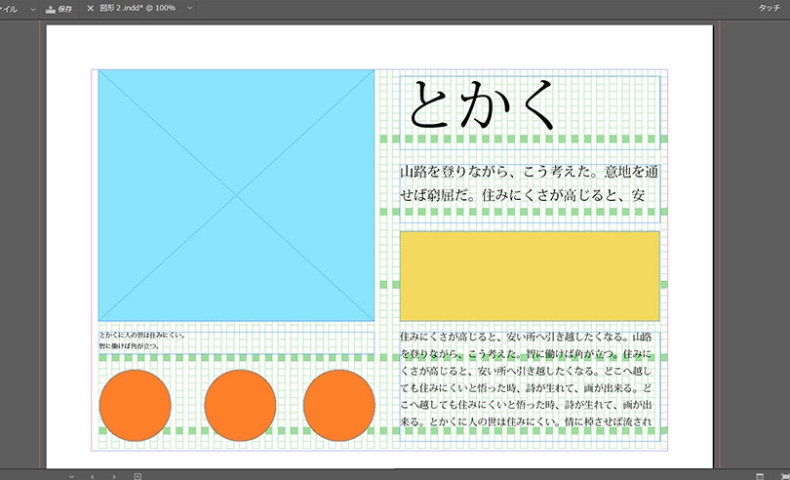Click the タッチ workspace button
The height and width of the screenshot is (480, 790).
coord(769,8)
